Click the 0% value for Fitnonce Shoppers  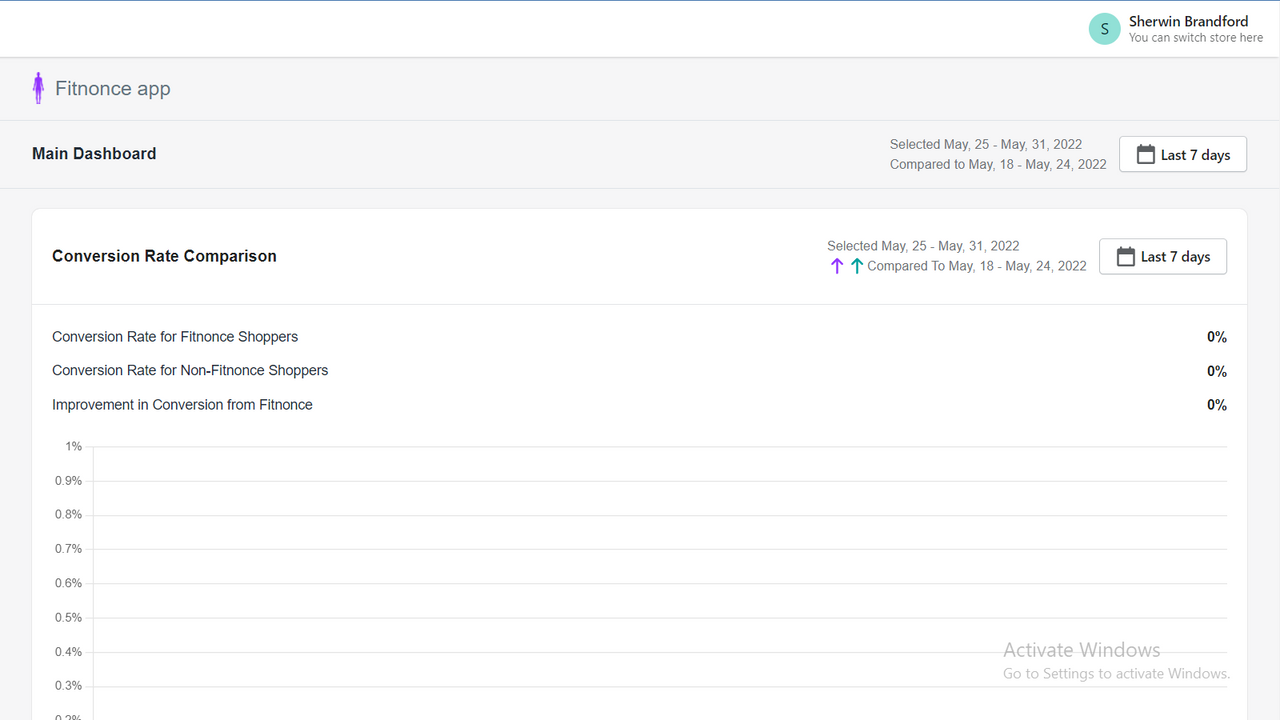tap(1216, 337)
